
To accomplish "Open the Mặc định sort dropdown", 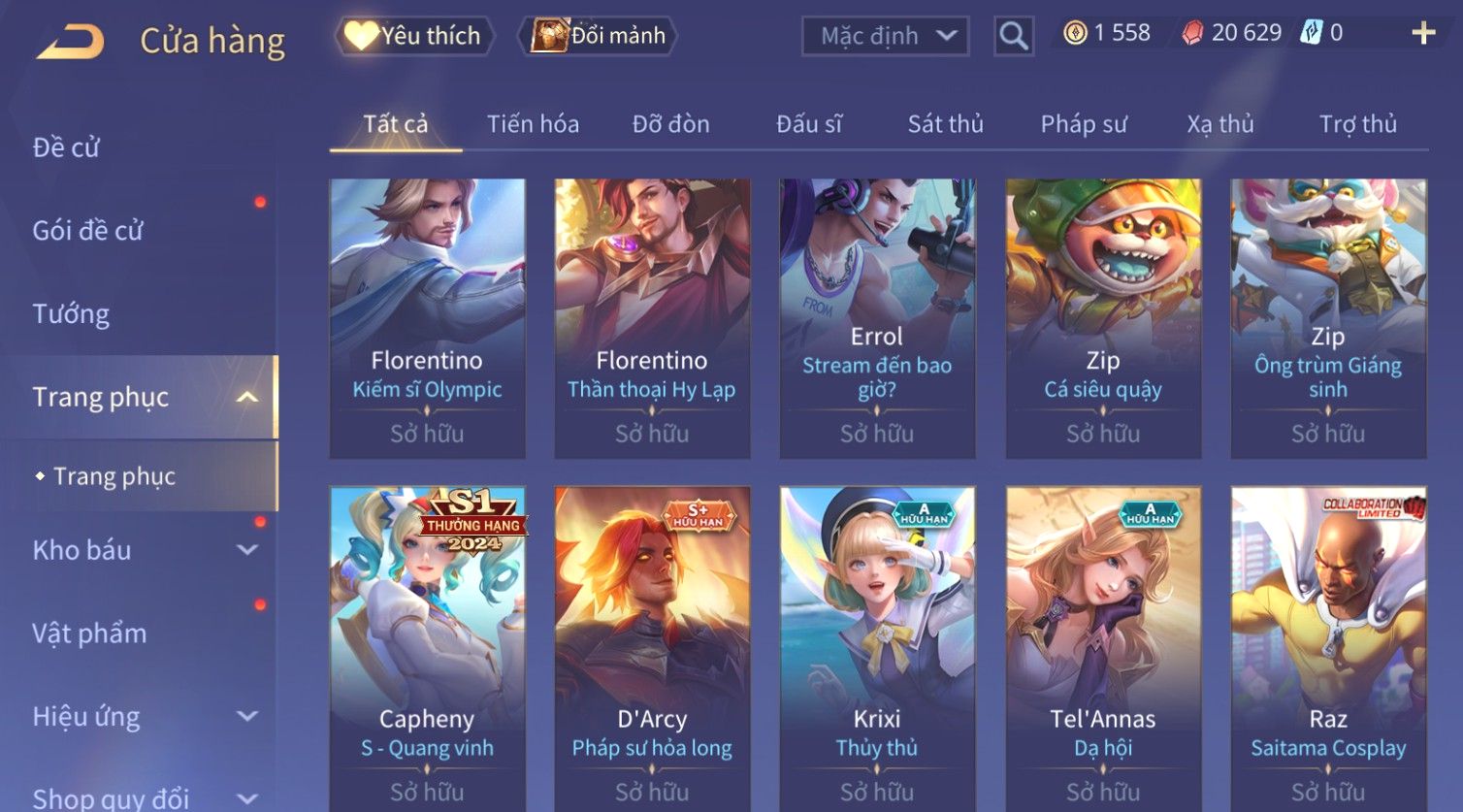I will [x=886, y=37].
